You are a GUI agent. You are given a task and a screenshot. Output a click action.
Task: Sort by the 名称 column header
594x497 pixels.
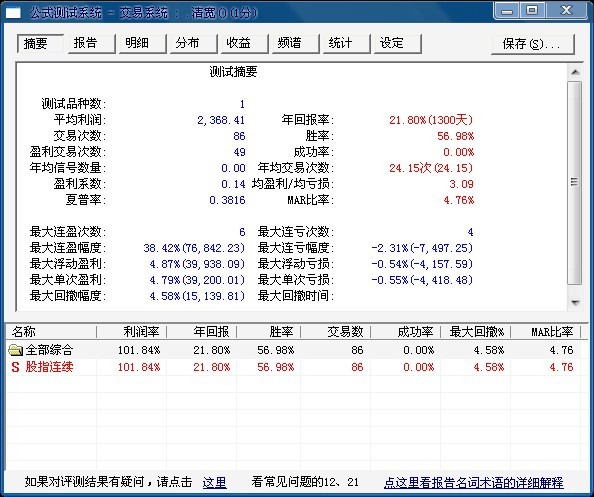pos(51,332)
